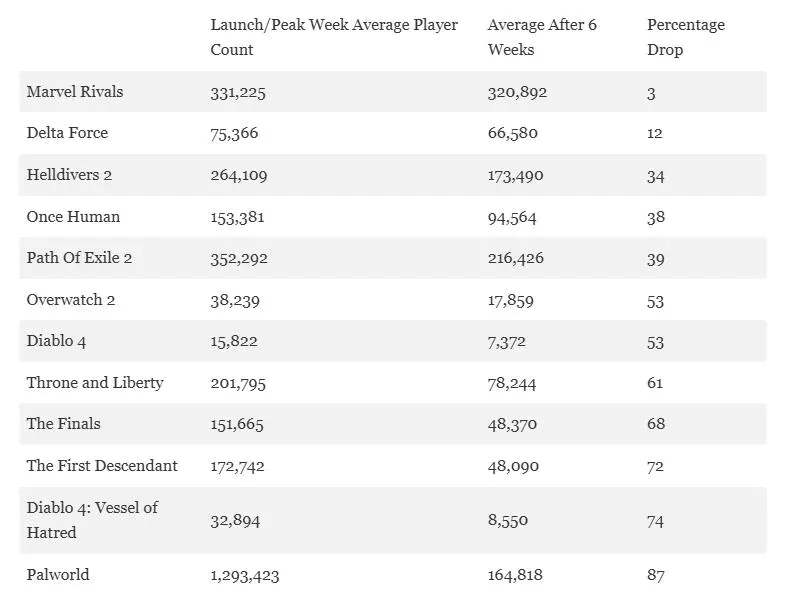Image resolution: width=785 pixels, height=612 pixels.
Task: Click the Palworld row name
Action: click(x=58, y=575)
